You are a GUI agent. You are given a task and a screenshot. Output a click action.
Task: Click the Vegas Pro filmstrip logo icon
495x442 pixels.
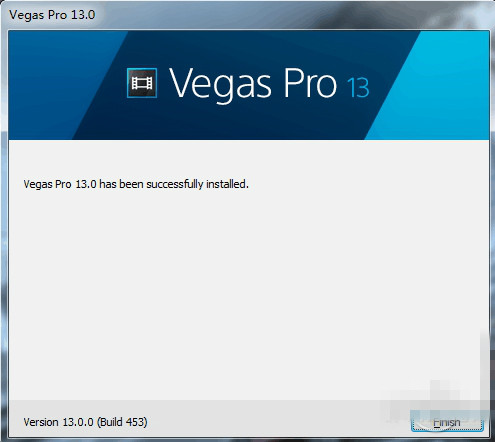pos(142,83)
